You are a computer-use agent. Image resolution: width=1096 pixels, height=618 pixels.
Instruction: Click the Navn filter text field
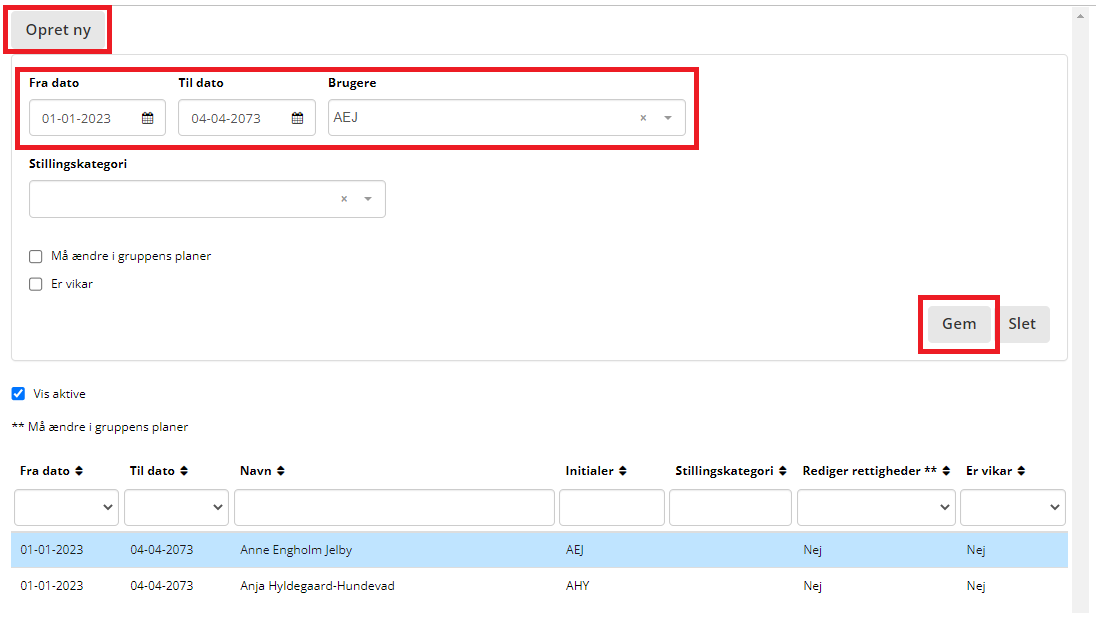coord(394,508)
